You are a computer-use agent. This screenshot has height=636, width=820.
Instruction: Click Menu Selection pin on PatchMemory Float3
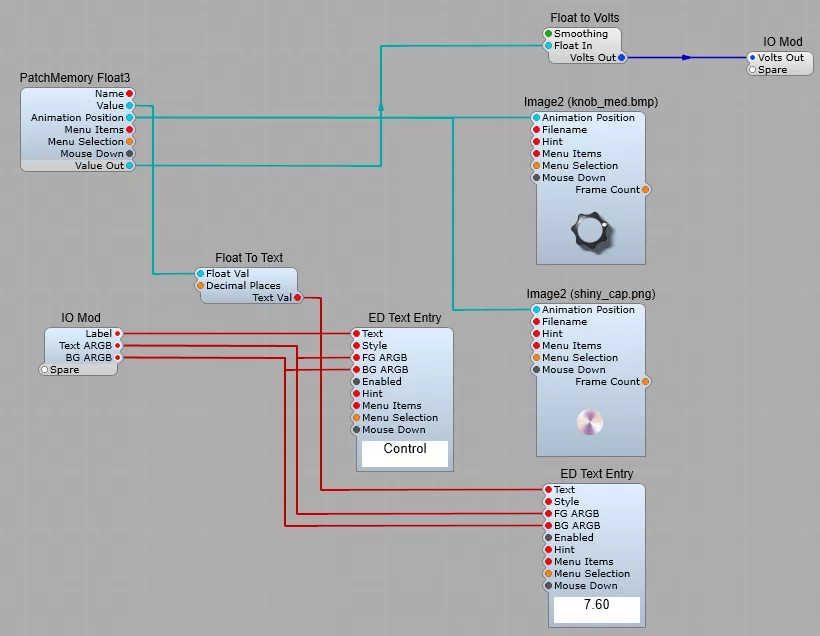(130, 142)
